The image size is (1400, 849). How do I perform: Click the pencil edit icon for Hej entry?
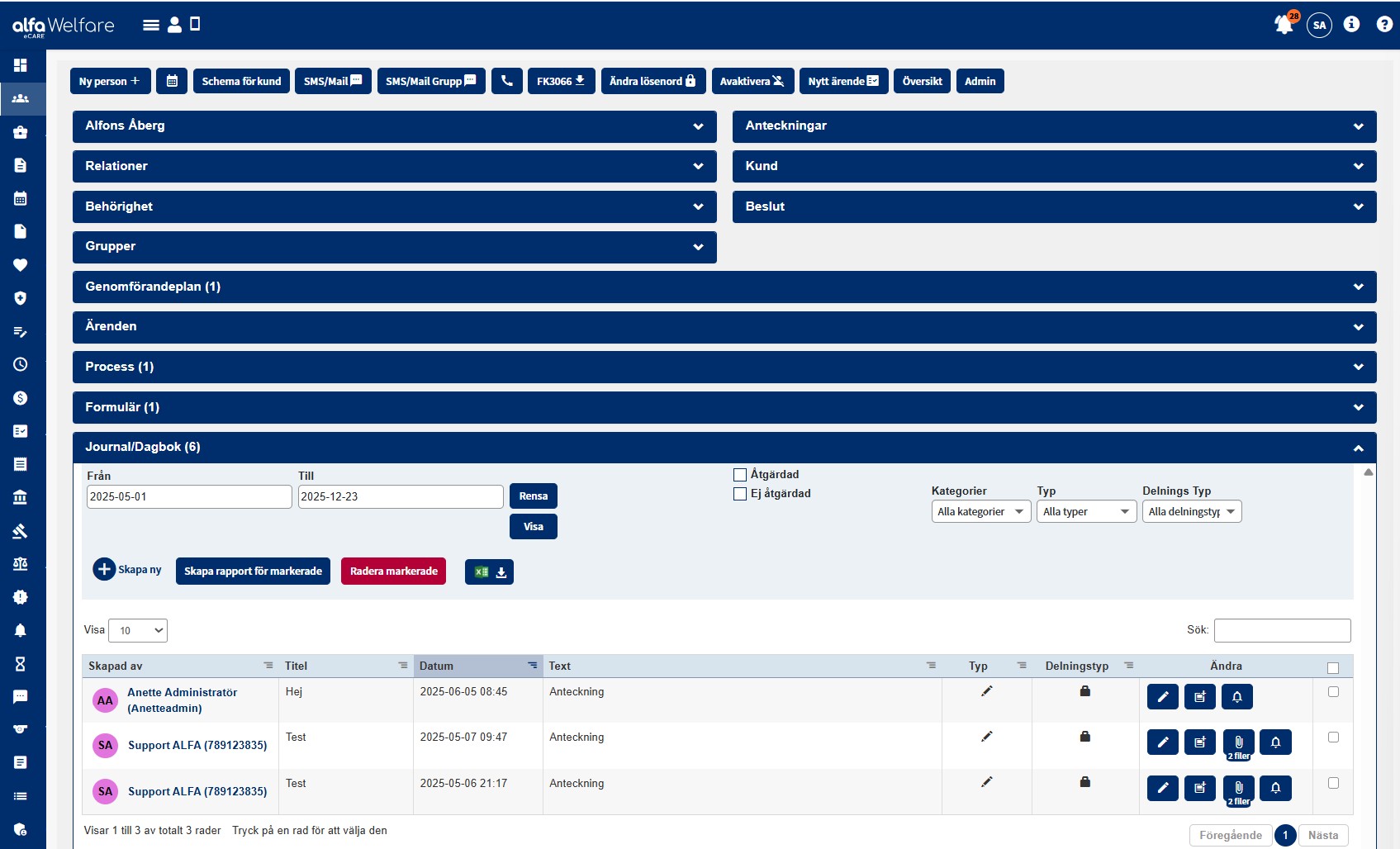[1162, 697]
